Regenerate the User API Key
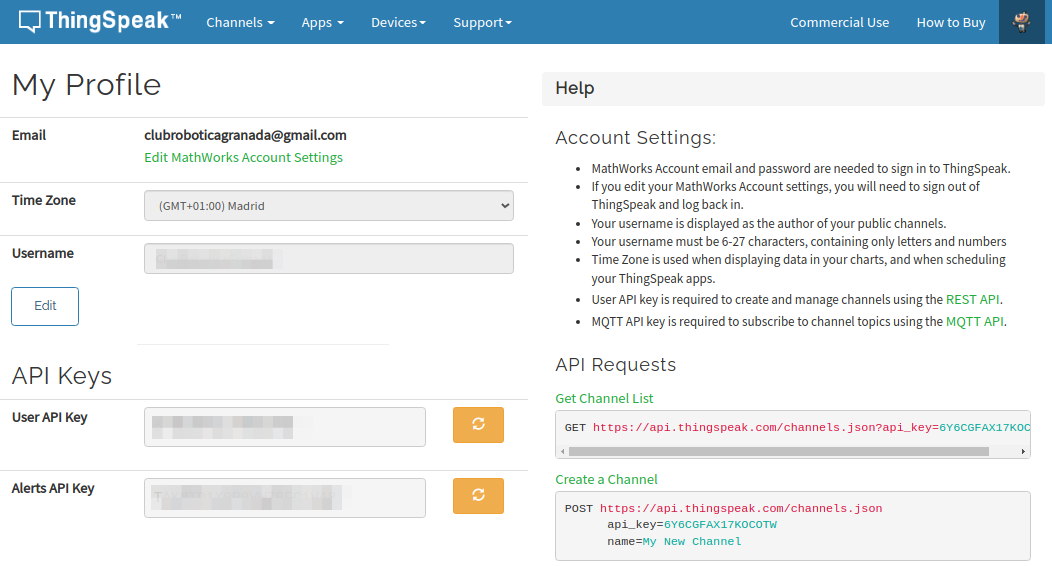1052x566 pixels. (x=478, y=424)
